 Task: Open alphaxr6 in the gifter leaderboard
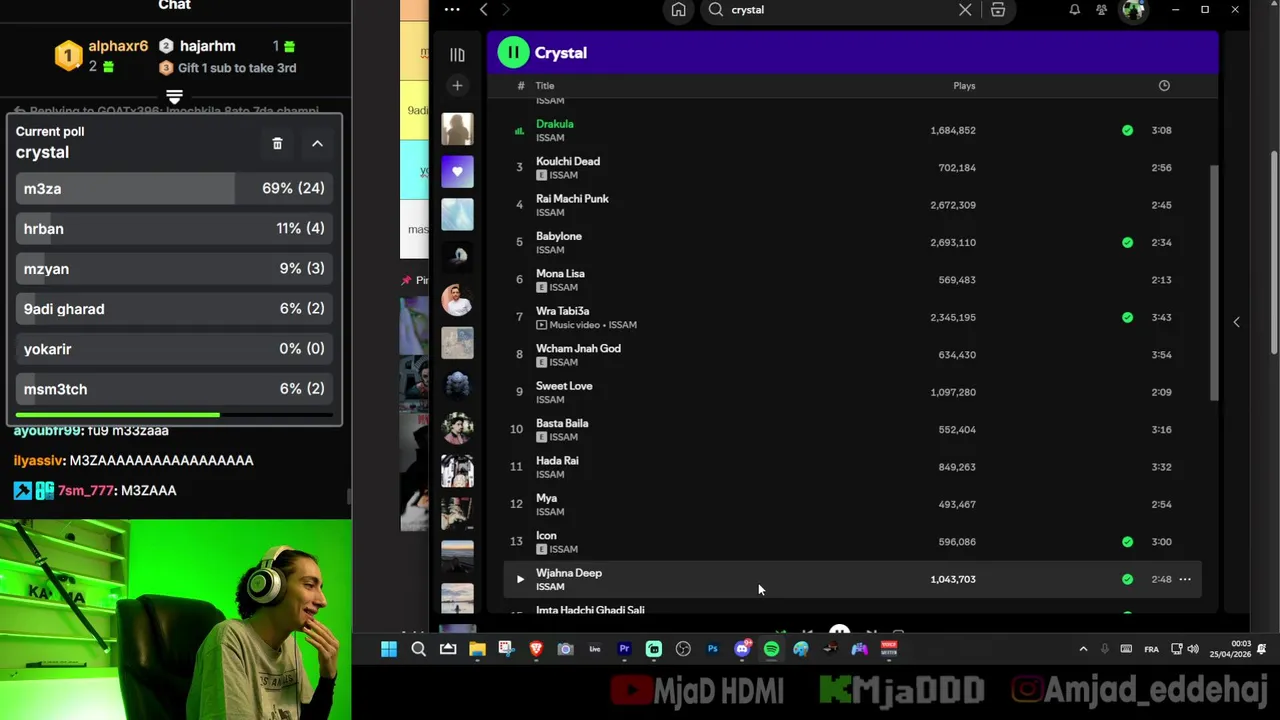coord(118,46)
